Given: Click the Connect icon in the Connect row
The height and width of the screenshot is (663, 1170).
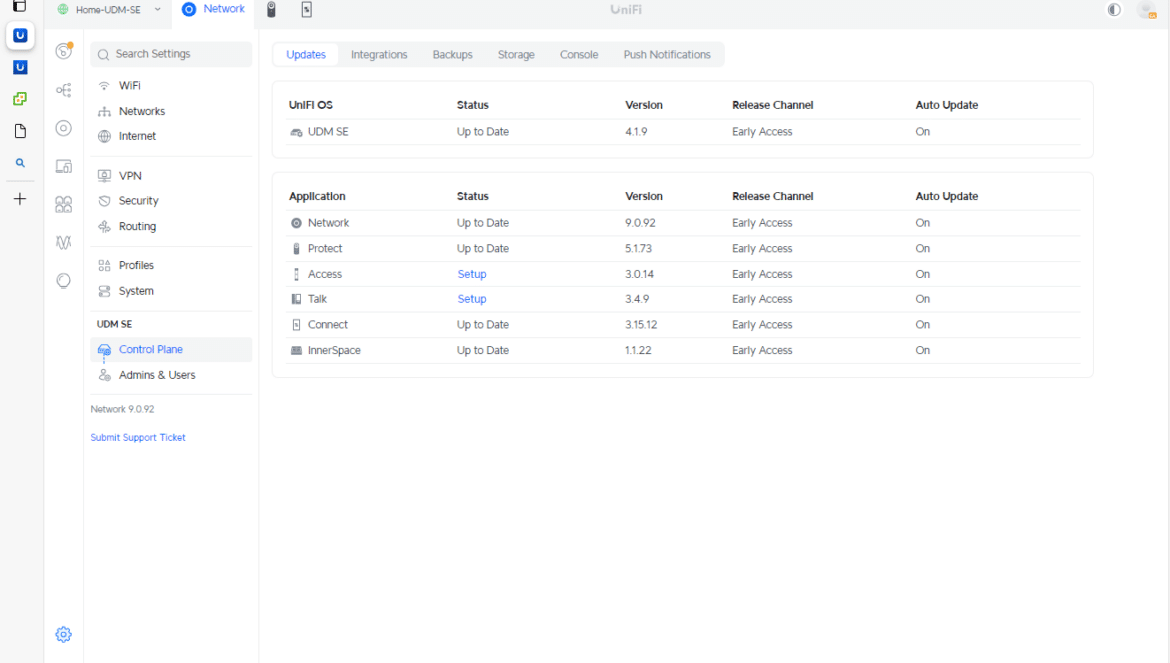Looking at the screenshot, I should coord(296,325).
